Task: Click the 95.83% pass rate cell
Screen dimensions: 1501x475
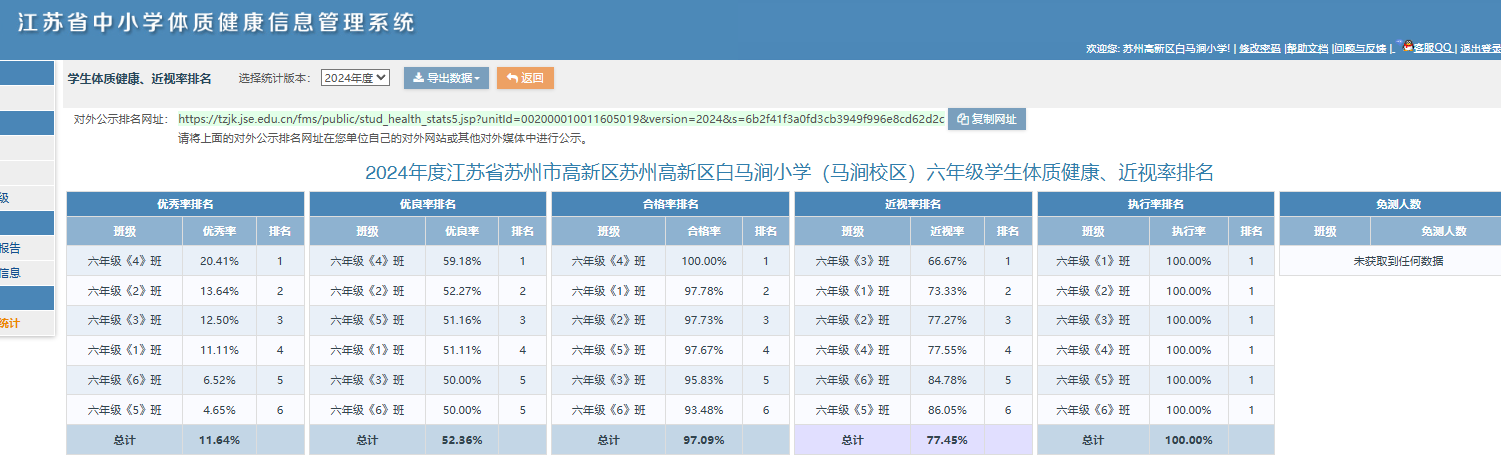Action: (705, 380)
